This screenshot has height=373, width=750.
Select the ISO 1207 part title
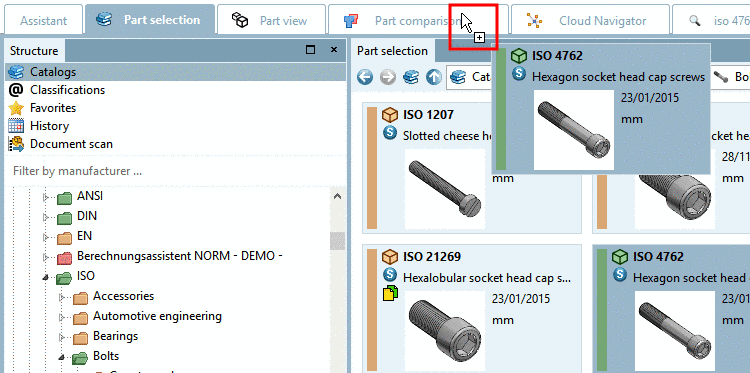point(428,115)
